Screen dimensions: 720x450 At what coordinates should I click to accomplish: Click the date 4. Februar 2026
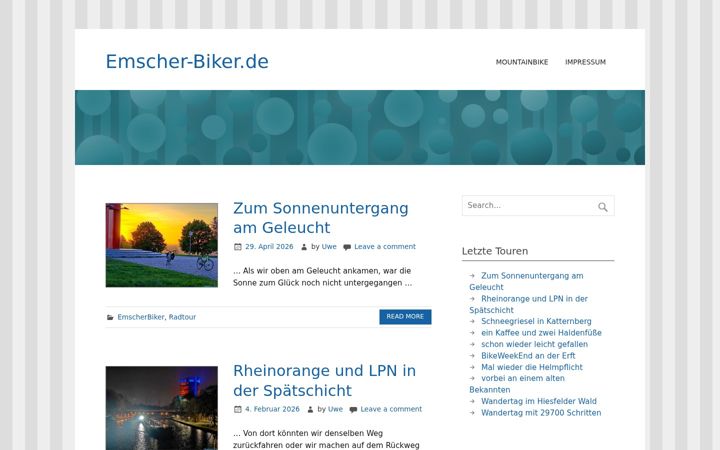click(272, 409)
